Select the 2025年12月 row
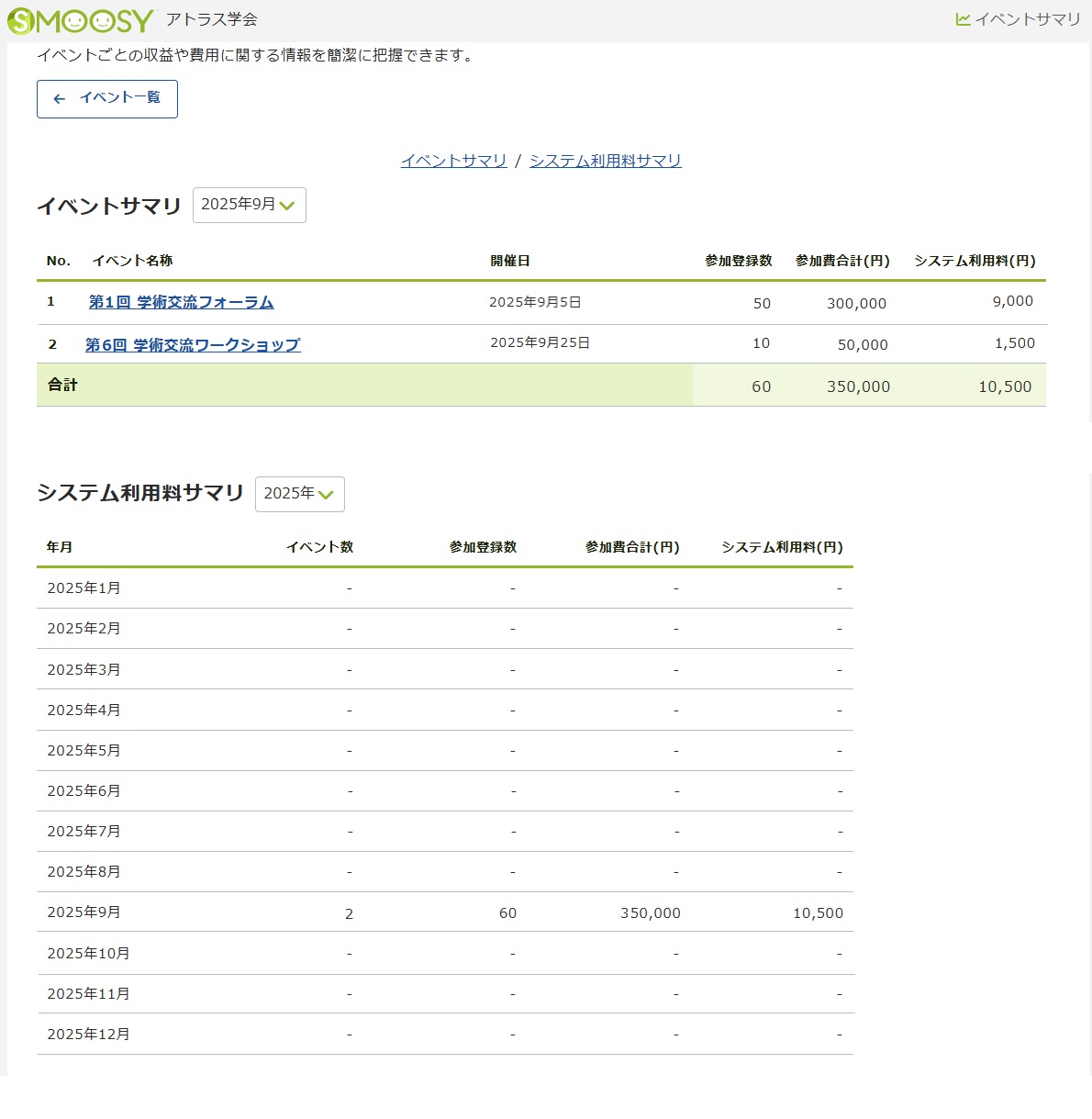 (88, 1035)
